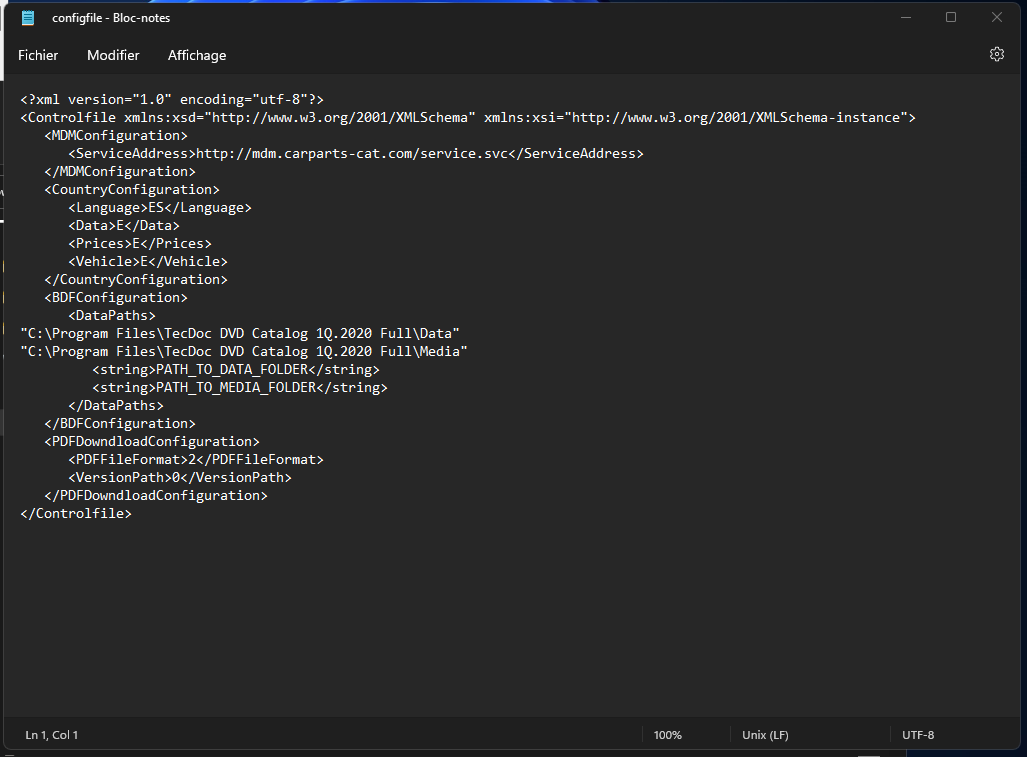Image resolution: width=1027 pixels, height=757 pixels.
Task: Open the Modifier menu
Action: (x=113, y=56)
